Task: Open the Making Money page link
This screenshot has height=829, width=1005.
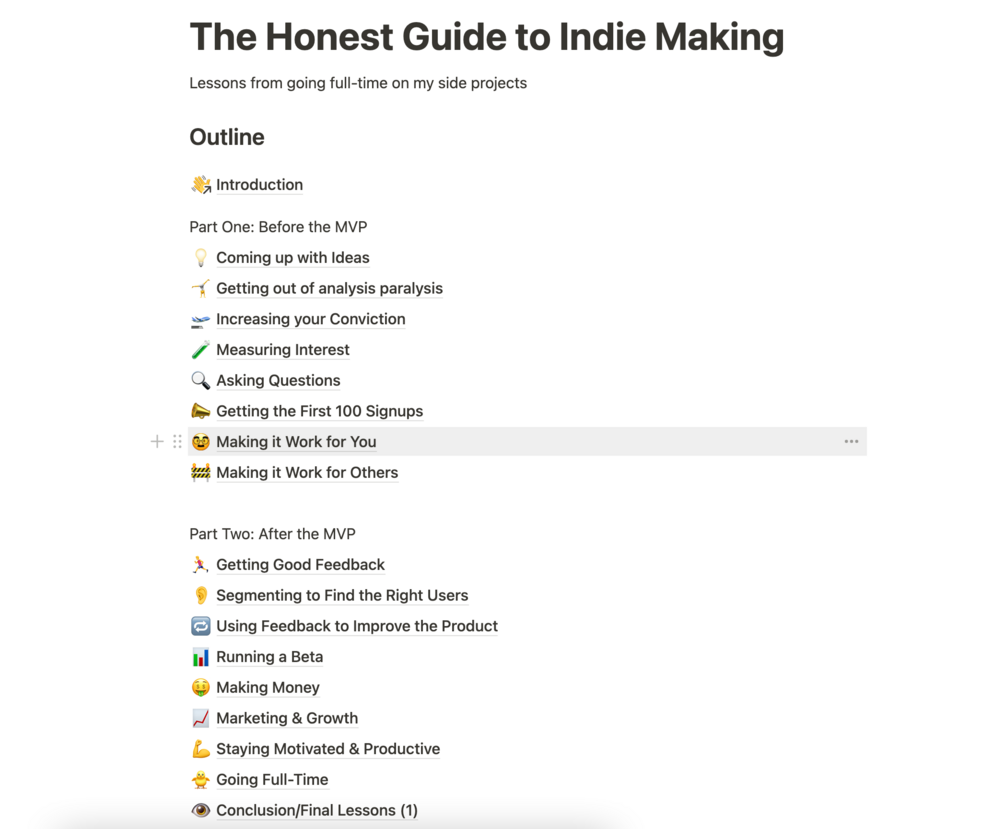Action: [x=268, y=688]
